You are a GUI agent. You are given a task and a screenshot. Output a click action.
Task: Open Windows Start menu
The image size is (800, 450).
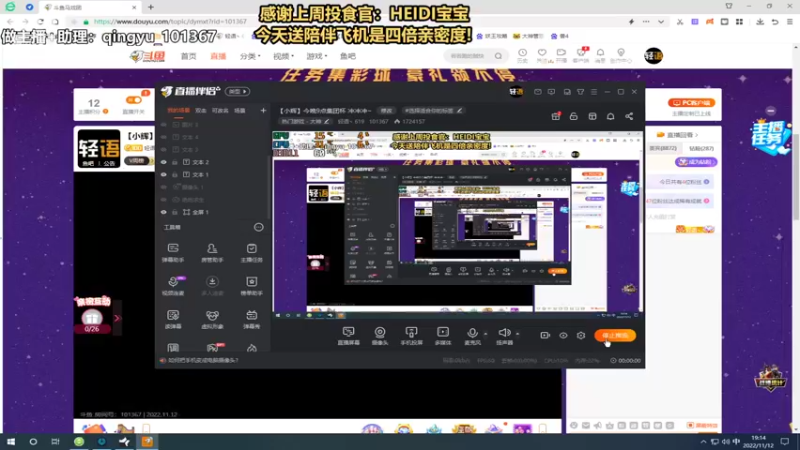(11, 442)
